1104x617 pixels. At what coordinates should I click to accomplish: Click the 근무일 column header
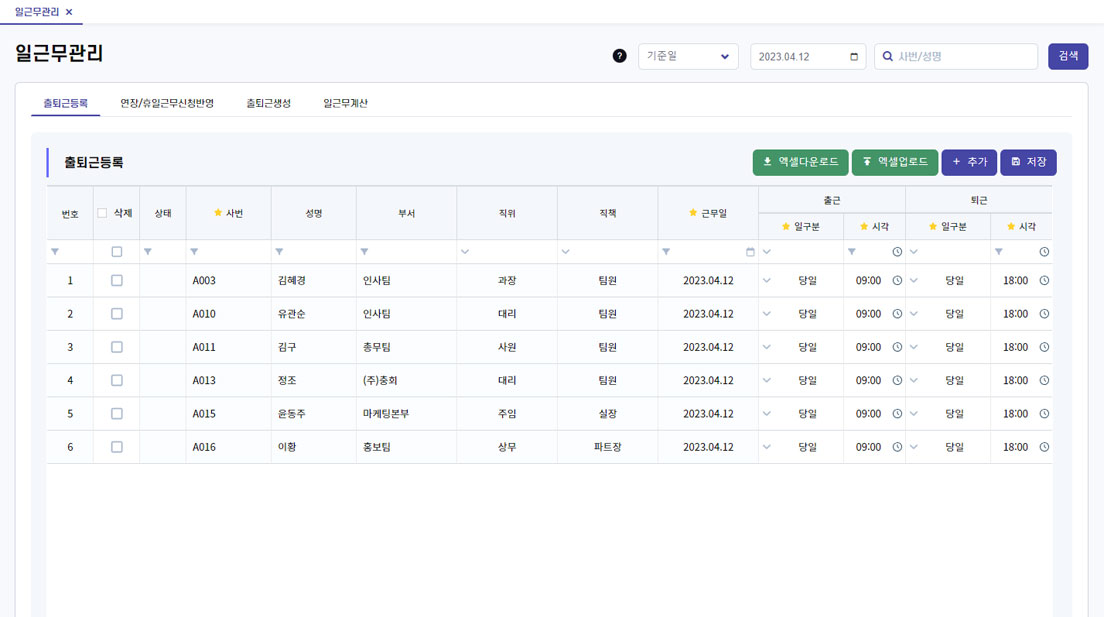pyautogui.click(x=708, y=213)
